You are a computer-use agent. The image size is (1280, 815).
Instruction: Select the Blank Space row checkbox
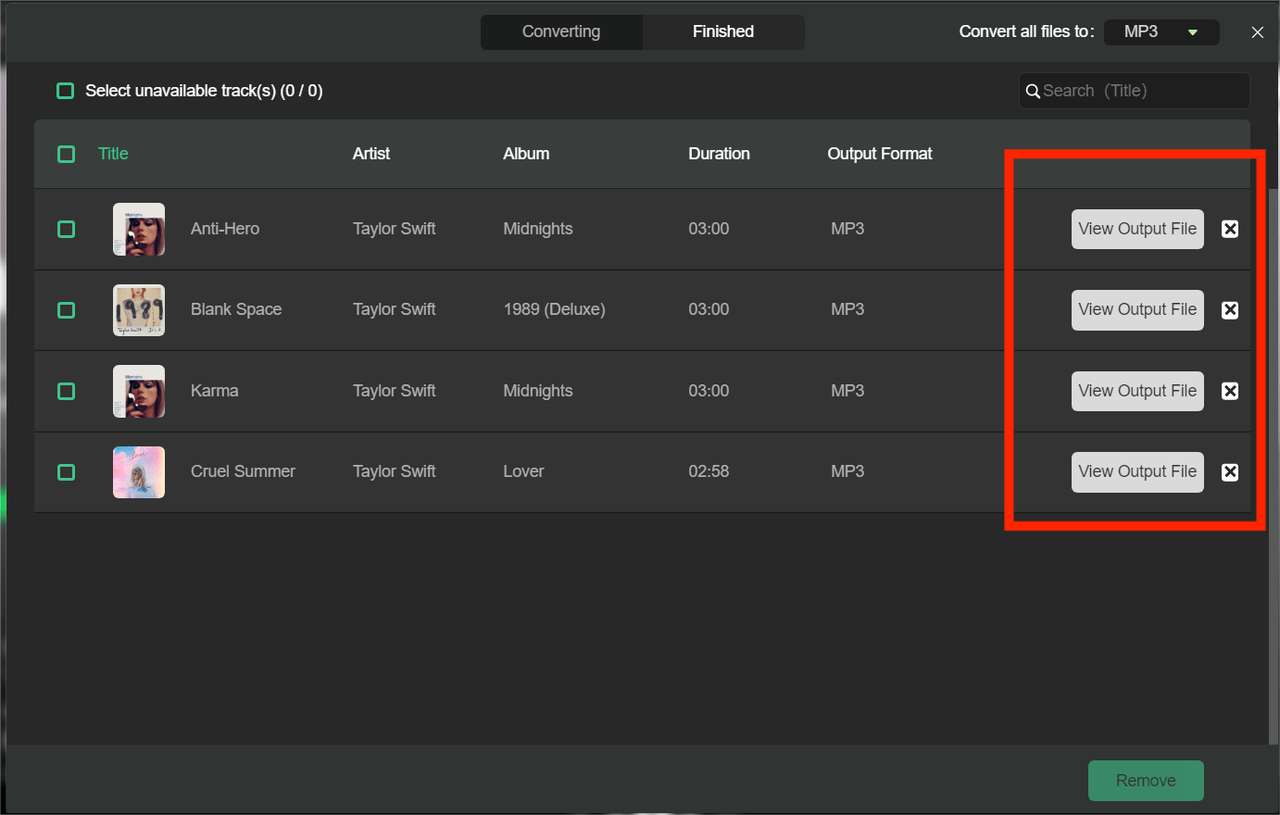point(66,310)
